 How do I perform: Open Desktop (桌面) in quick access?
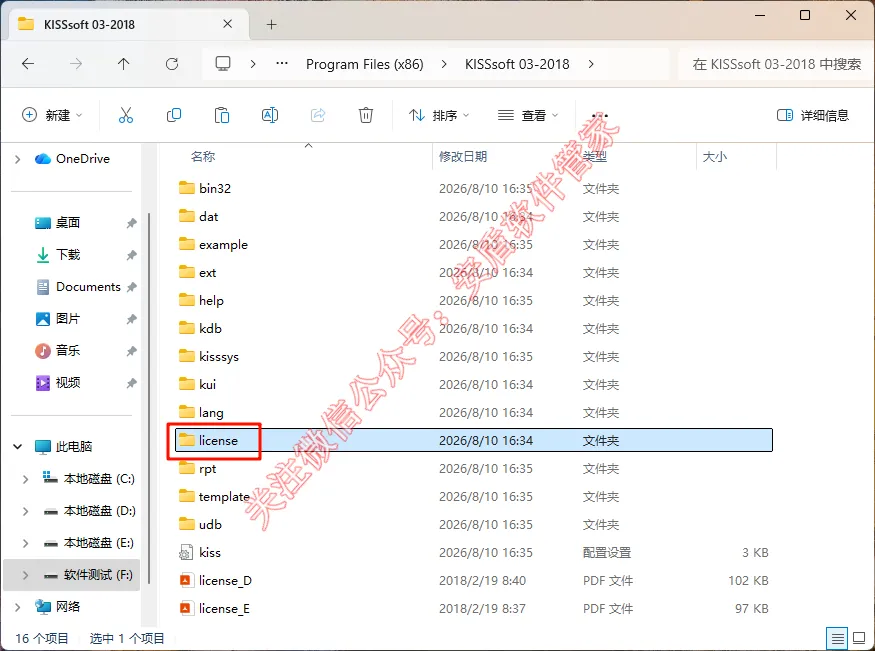57,223
